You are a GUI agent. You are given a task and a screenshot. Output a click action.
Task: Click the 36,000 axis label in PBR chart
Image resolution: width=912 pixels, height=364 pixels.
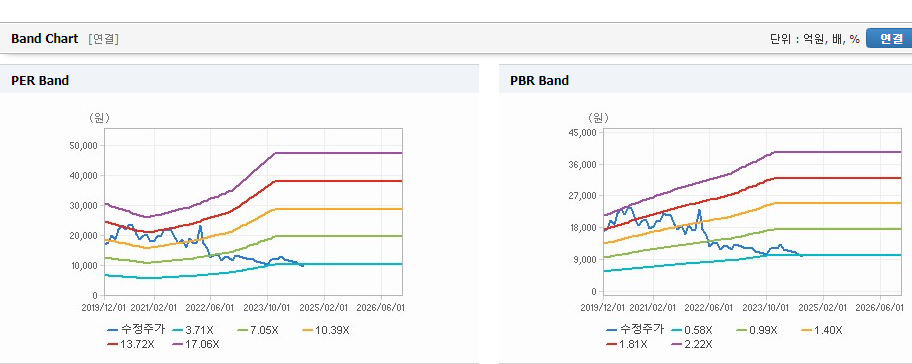click(583, 165)
